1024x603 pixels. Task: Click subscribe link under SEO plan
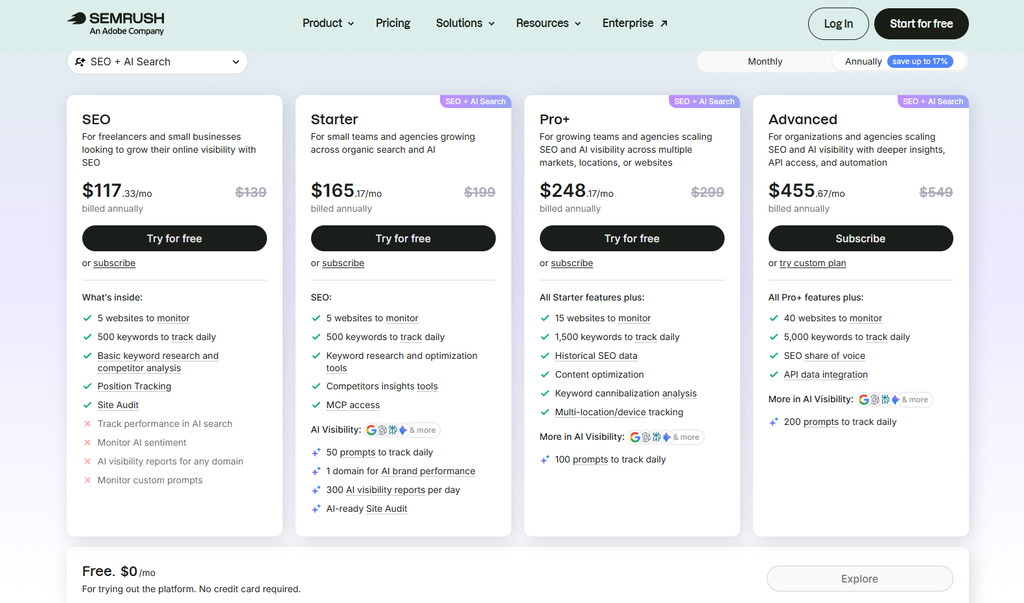pyautogui.click(x=114, y=263)
